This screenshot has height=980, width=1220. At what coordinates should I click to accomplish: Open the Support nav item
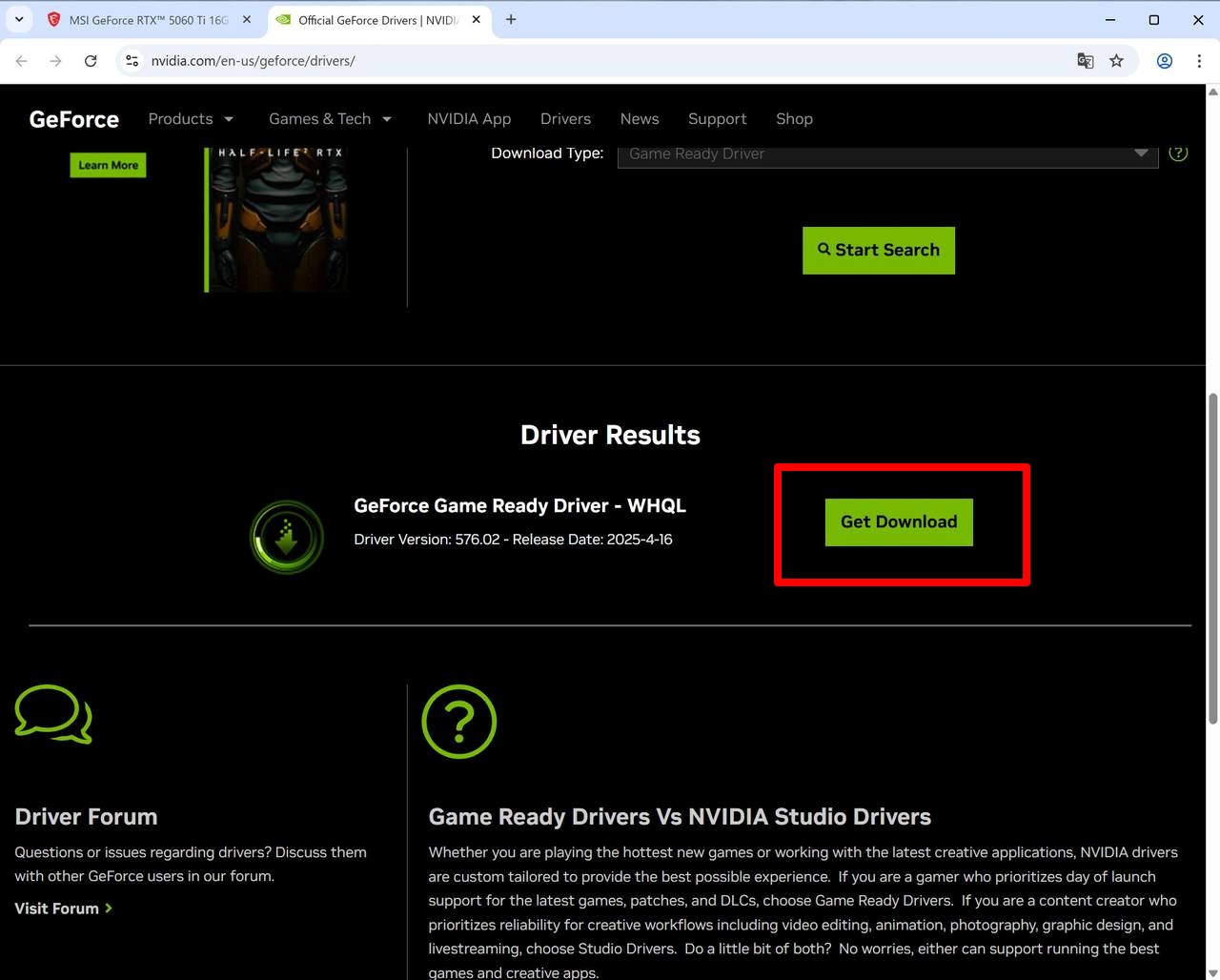click(x=717, y=119)
